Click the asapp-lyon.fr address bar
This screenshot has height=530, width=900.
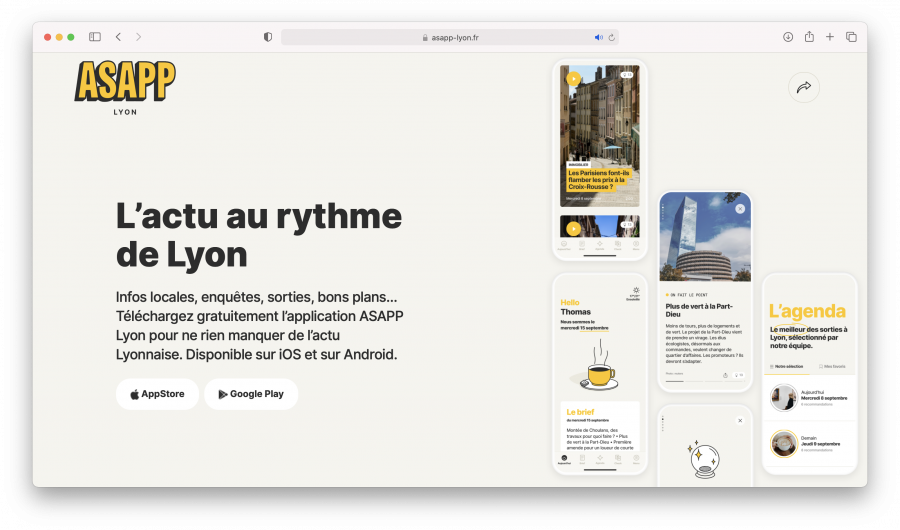click(449, 37)
